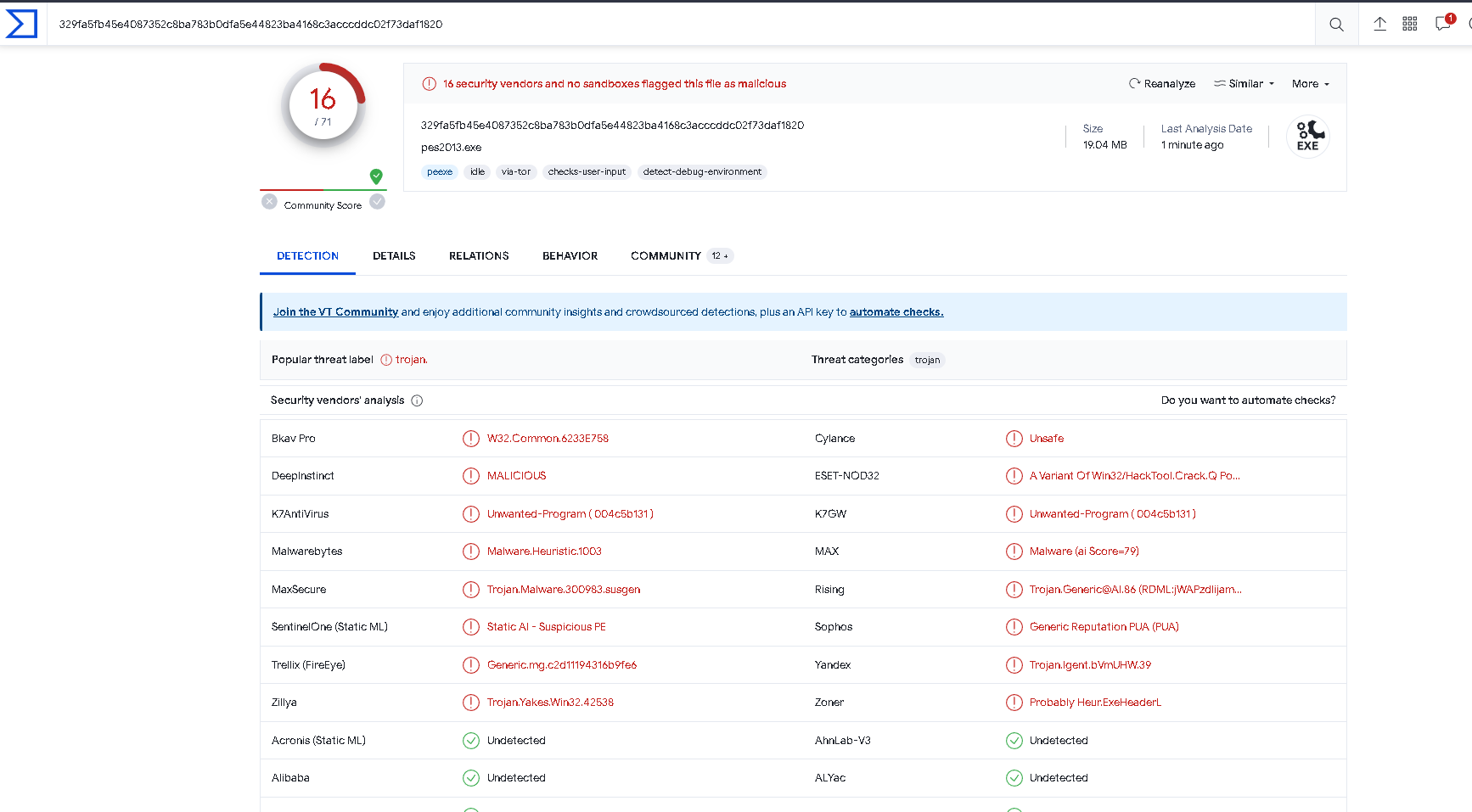
Task: Click the Malware.Heuristic.1003 result
Action: [544, 552]
